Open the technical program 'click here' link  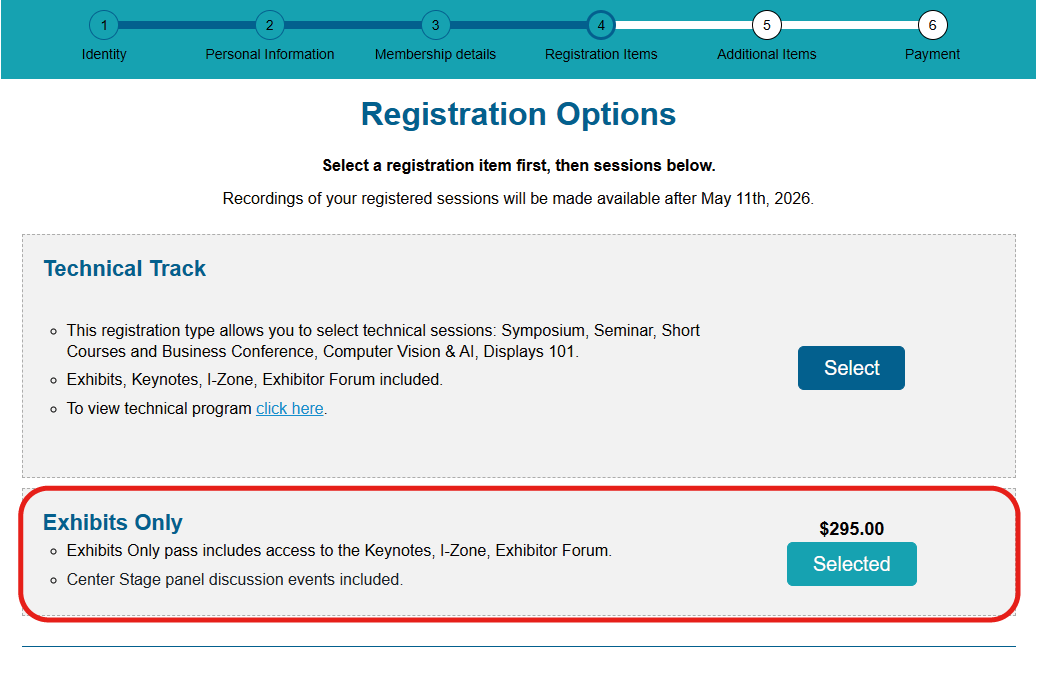point(290,408)
